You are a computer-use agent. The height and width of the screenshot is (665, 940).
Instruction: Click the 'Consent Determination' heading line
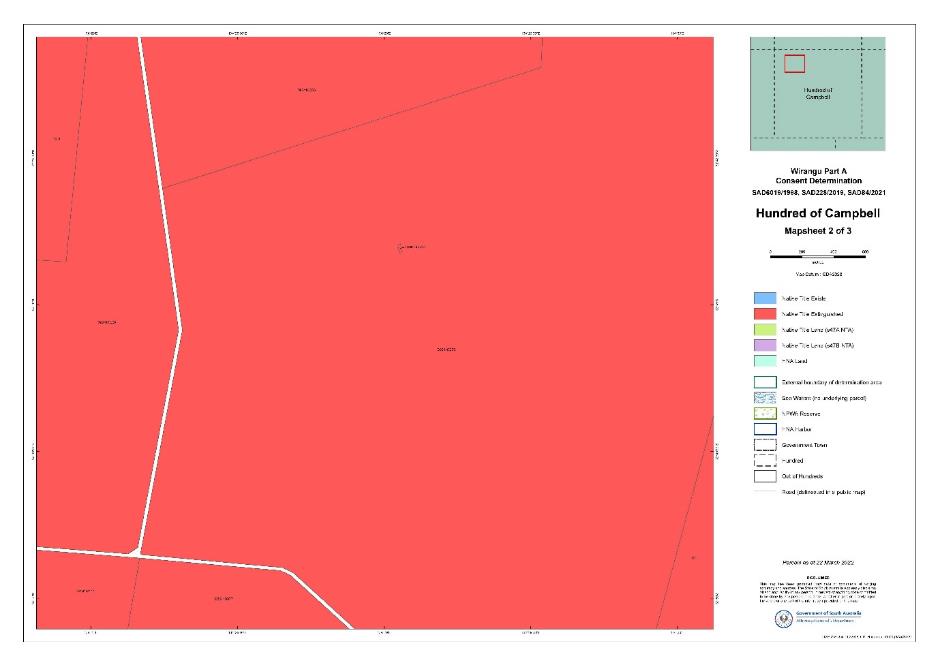[x=818, y=180]
